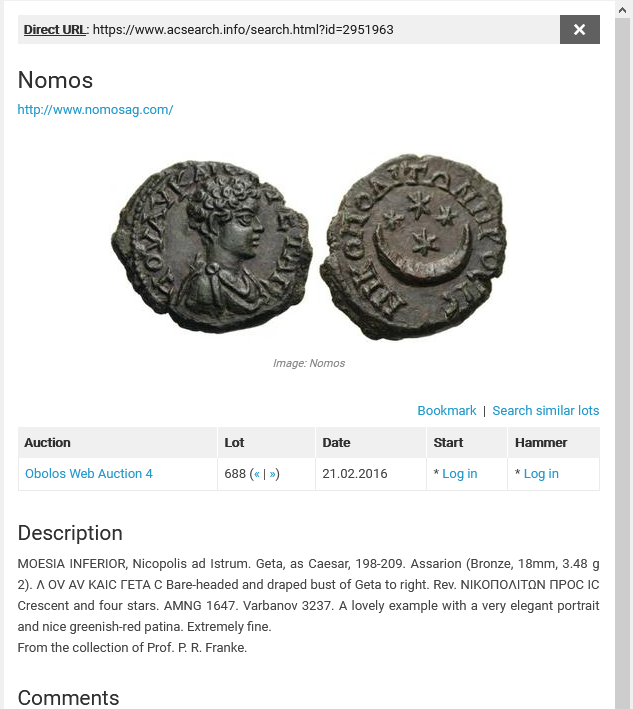Click the coin obverse portrait image

pyautogui.click(x=212, y=246)
